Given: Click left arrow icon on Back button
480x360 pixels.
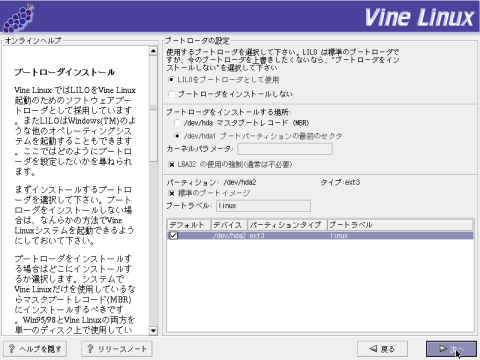Looking at the screenshot, I should point(373,349).
